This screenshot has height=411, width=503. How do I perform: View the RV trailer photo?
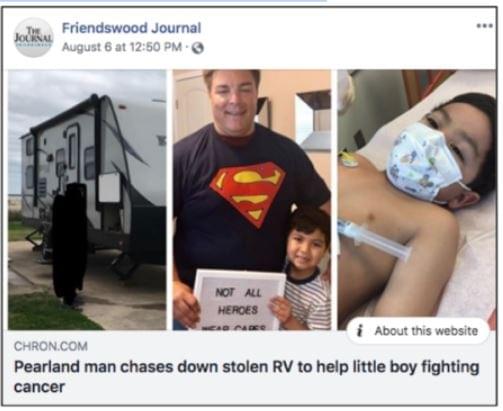tap(87, 200)
